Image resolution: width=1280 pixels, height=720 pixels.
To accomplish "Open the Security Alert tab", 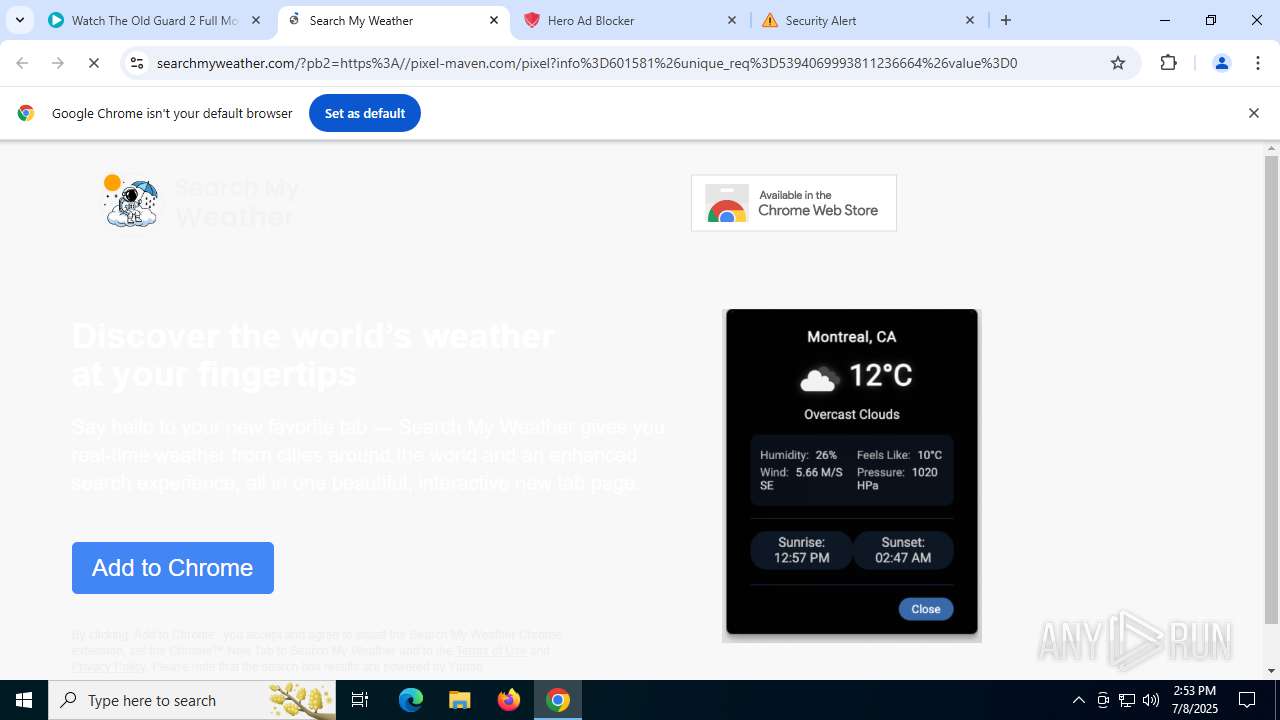I will point(868,20).
